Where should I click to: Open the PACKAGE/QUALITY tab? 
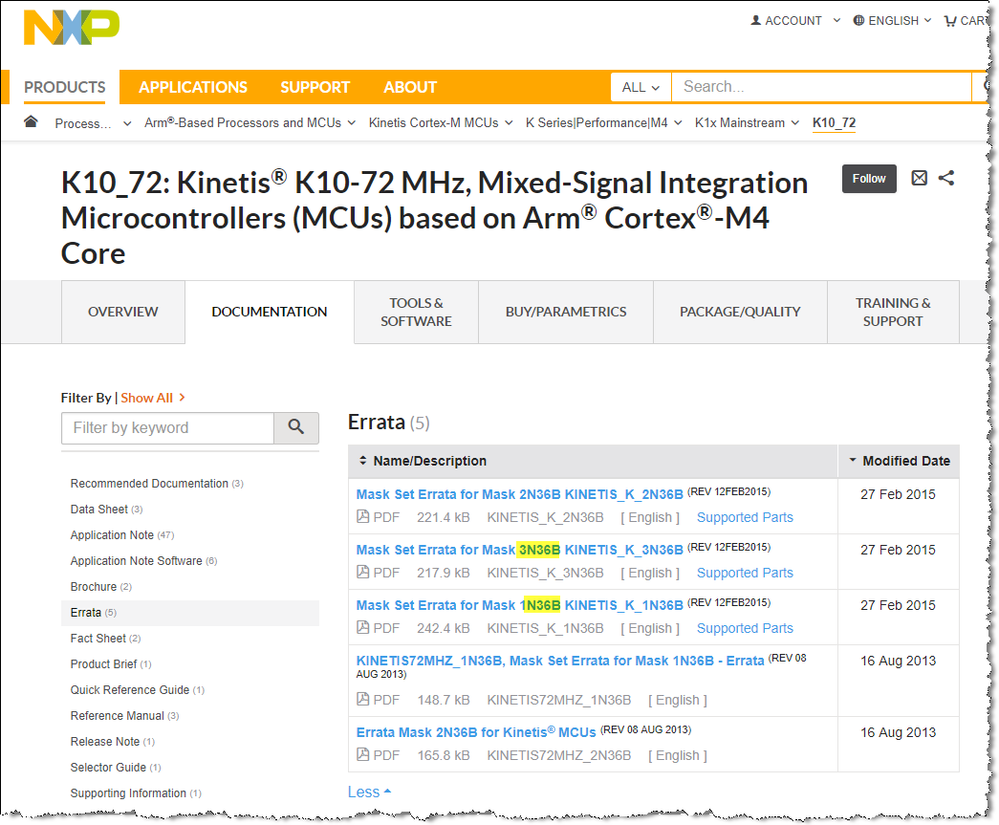(x=740, y=312)
